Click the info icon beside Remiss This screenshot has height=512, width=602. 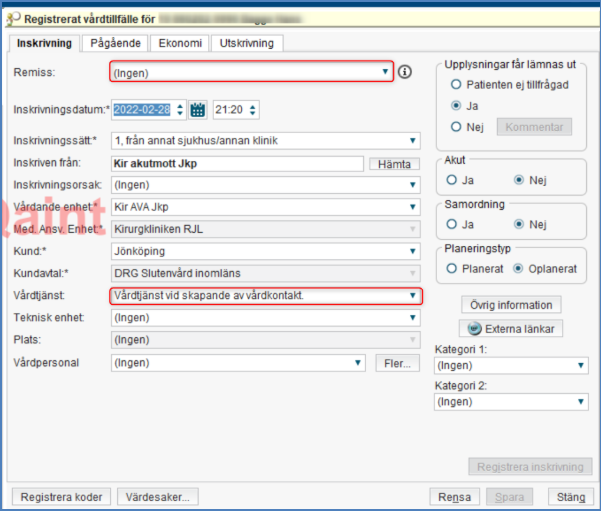click(x=405, y=72)
